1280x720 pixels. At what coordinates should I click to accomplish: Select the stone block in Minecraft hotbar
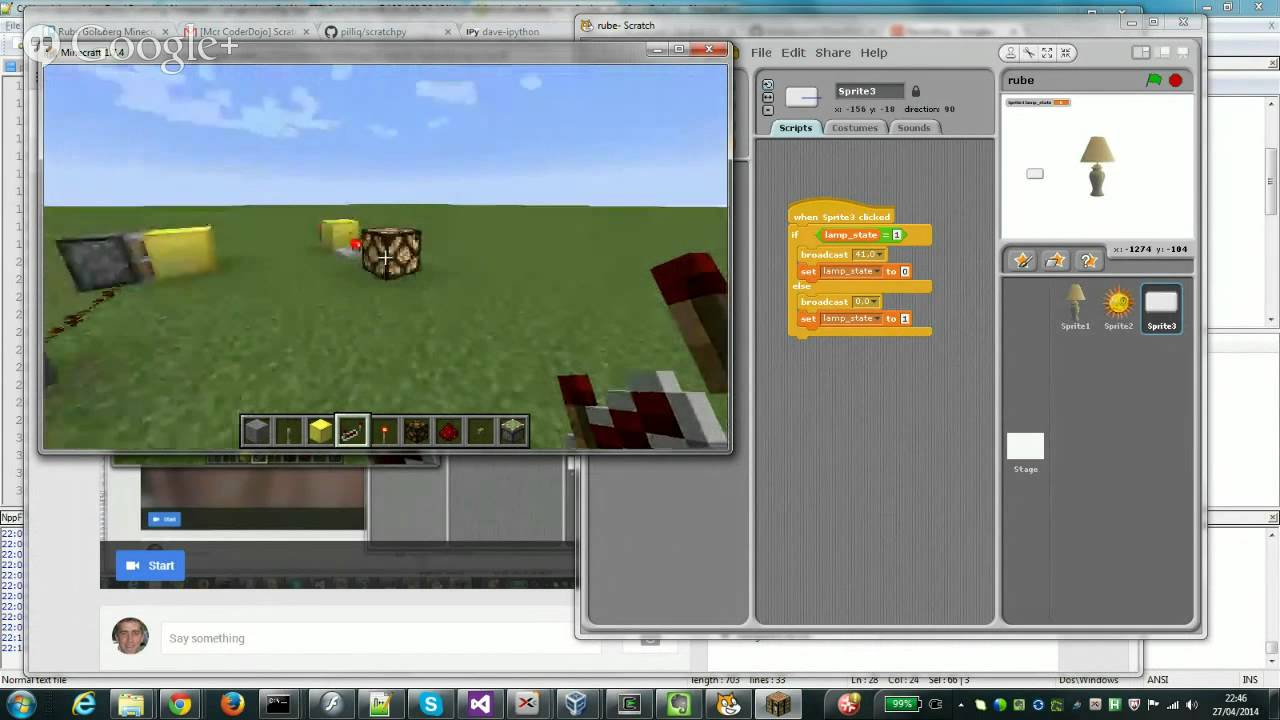point(256,431)
